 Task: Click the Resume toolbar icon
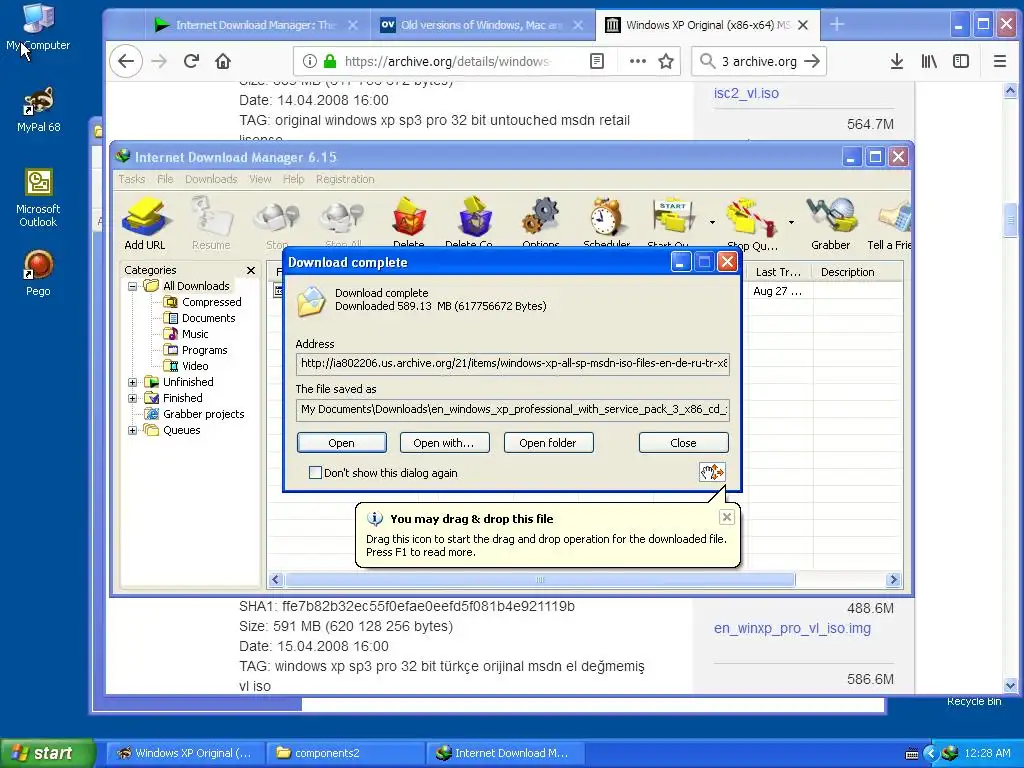tap(211, 223)
